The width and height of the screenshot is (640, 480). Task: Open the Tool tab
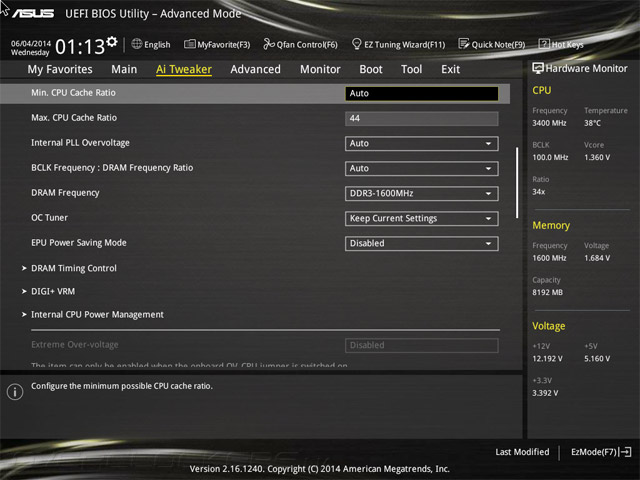(411, 69)
